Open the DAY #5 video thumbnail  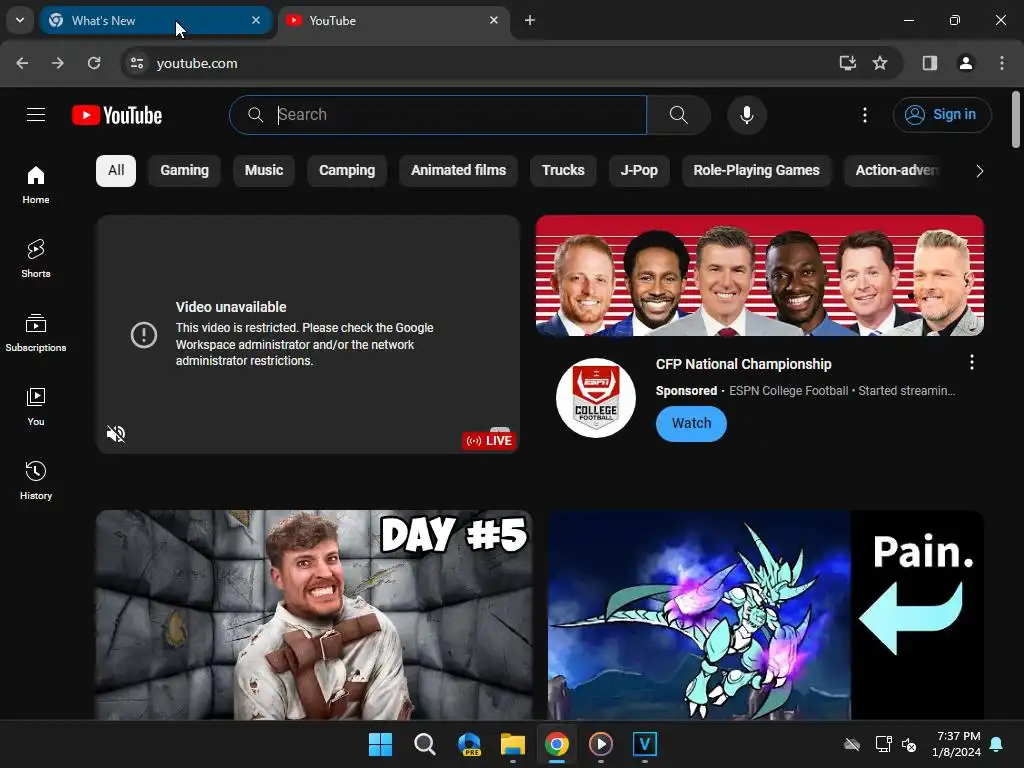pyautogui.click(x=314, y=615)
